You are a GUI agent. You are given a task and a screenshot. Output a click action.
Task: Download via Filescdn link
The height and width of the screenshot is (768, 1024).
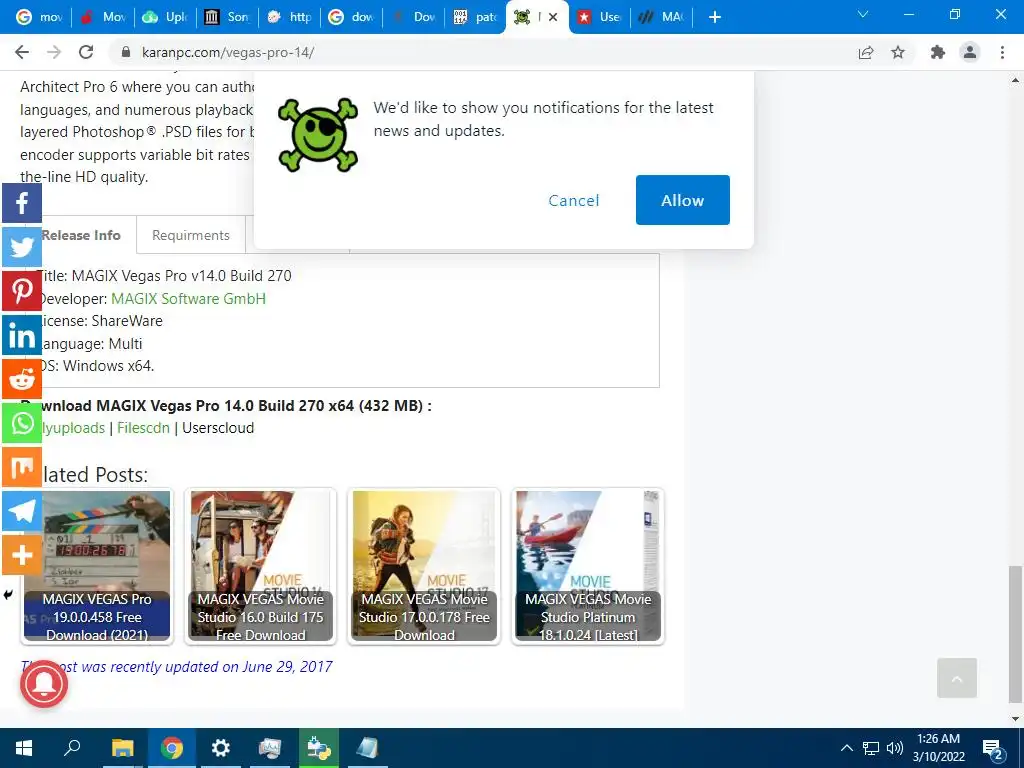pyautogui.click(x=143, y=428)
